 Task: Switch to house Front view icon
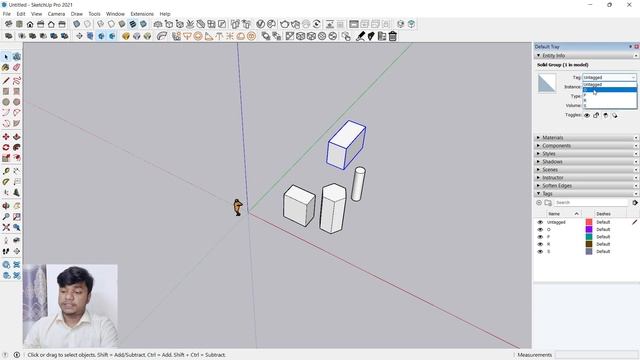[x=30, y=24]
